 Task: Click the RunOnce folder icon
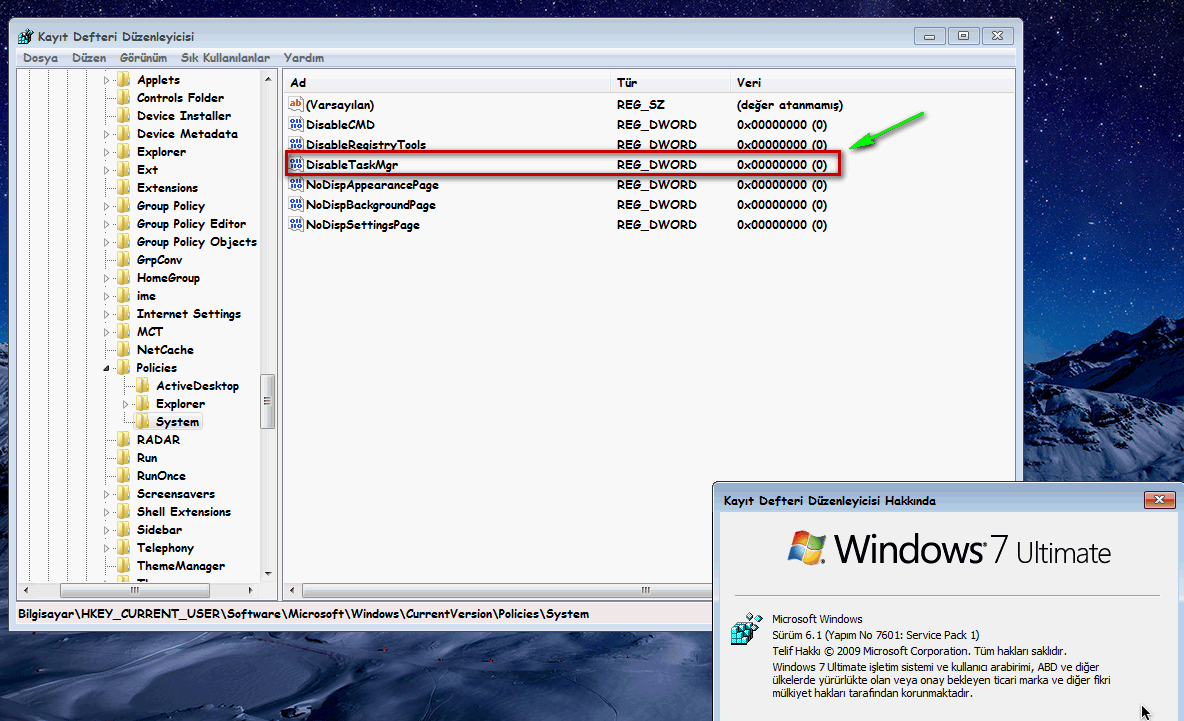point(124,476)
